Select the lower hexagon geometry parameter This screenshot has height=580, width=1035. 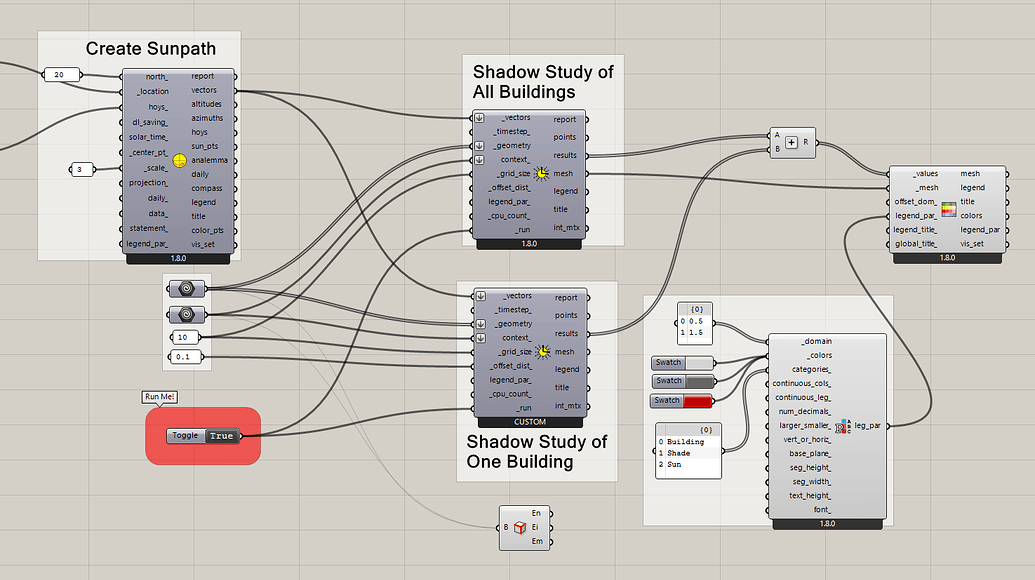(186, 314)
